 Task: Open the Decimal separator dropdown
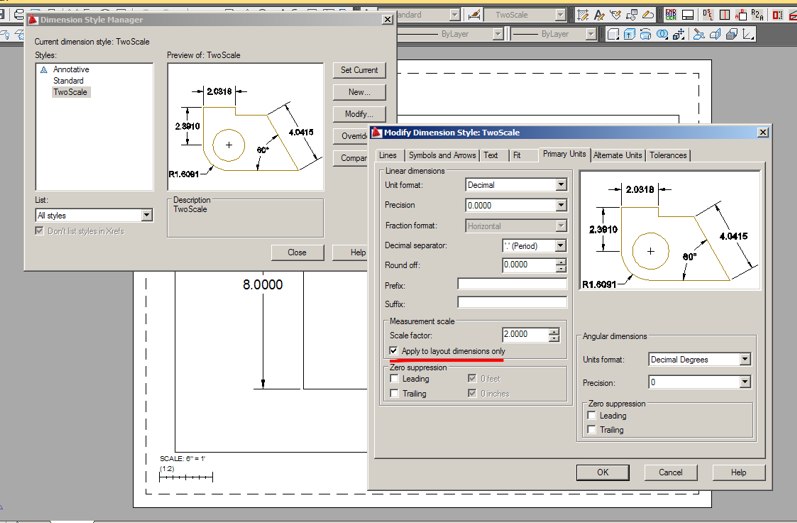(560, 246)
